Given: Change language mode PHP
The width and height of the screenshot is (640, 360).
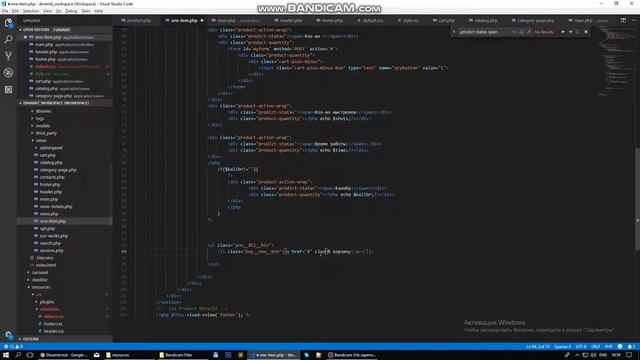Looking at the screenshot, I should [x=609, y=347].
